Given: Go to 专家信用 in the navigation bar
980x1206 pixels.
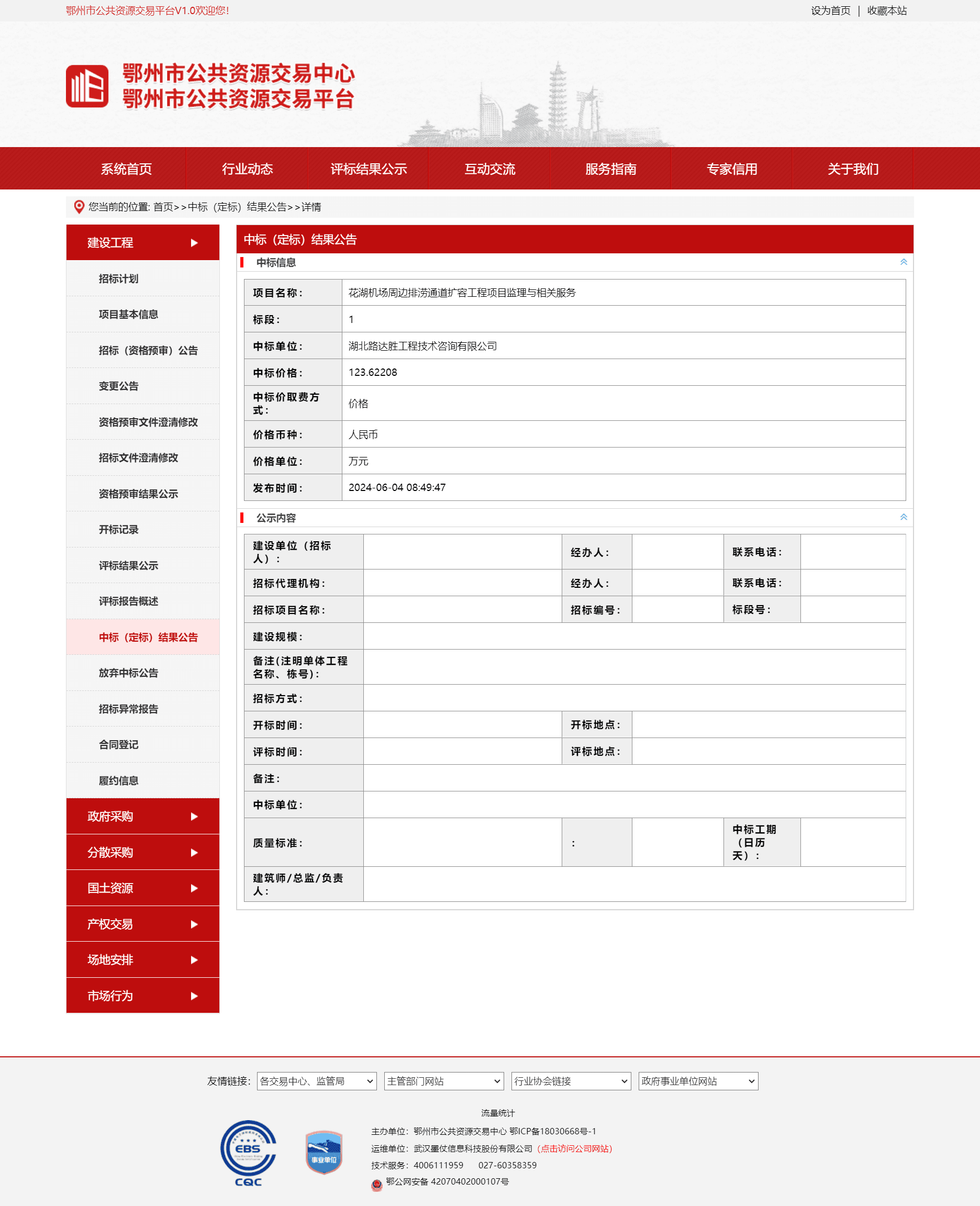Looking at the screenshot, I should pos(732,169).
